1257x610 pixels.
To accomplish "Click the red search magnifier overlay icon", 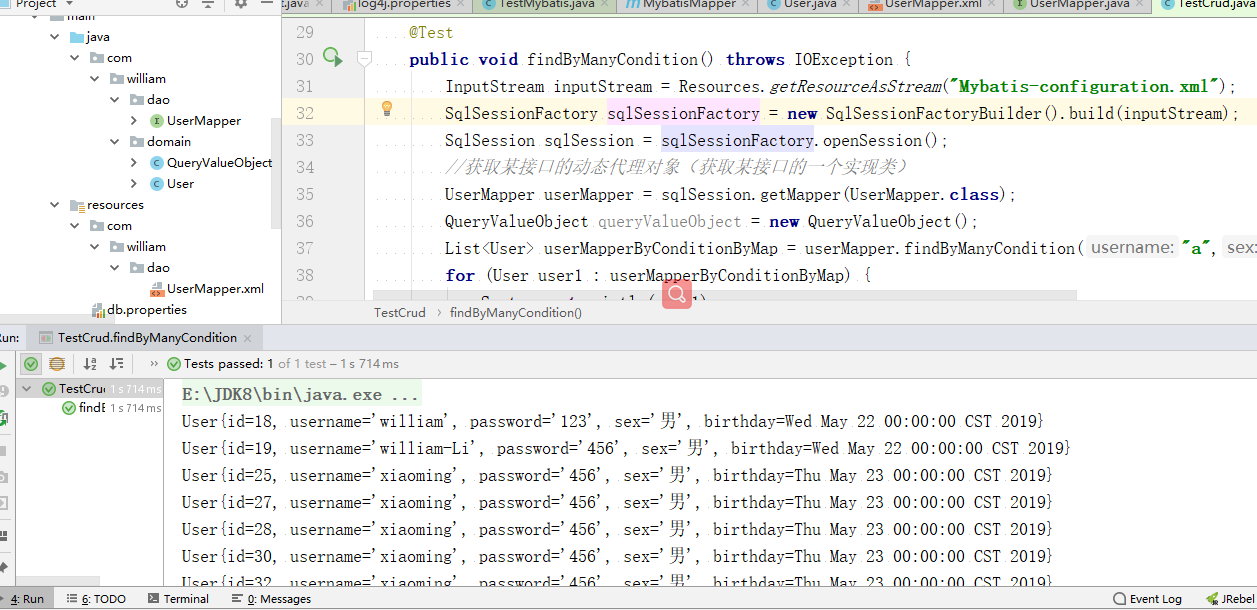I will click(677, 294).
